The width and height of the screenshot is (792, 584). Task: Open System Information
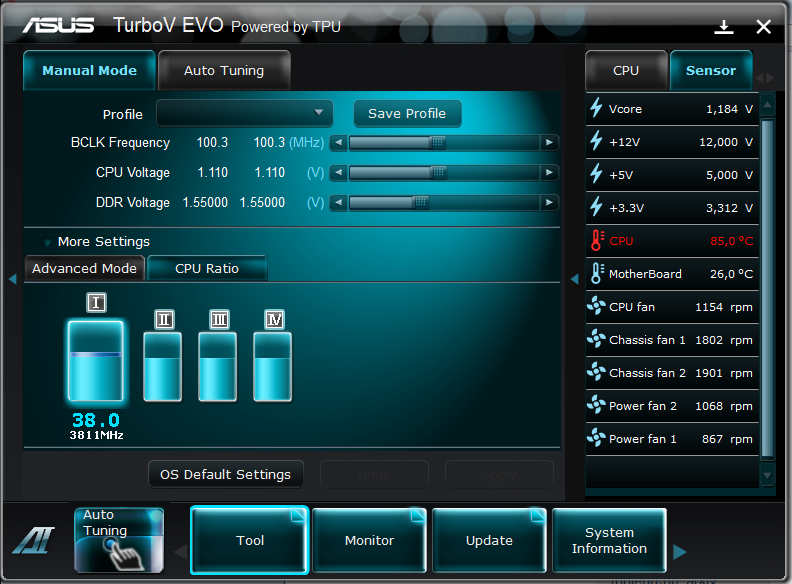609,540
